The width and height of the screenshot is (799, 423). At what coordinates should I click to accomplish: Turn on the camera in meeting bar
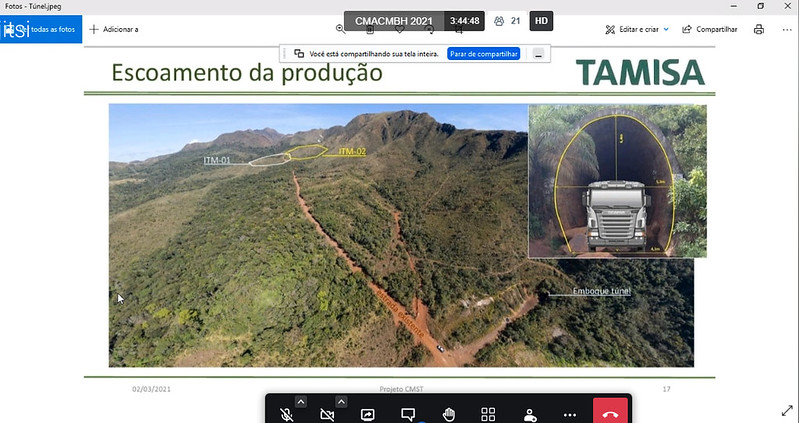pos(326,413)
